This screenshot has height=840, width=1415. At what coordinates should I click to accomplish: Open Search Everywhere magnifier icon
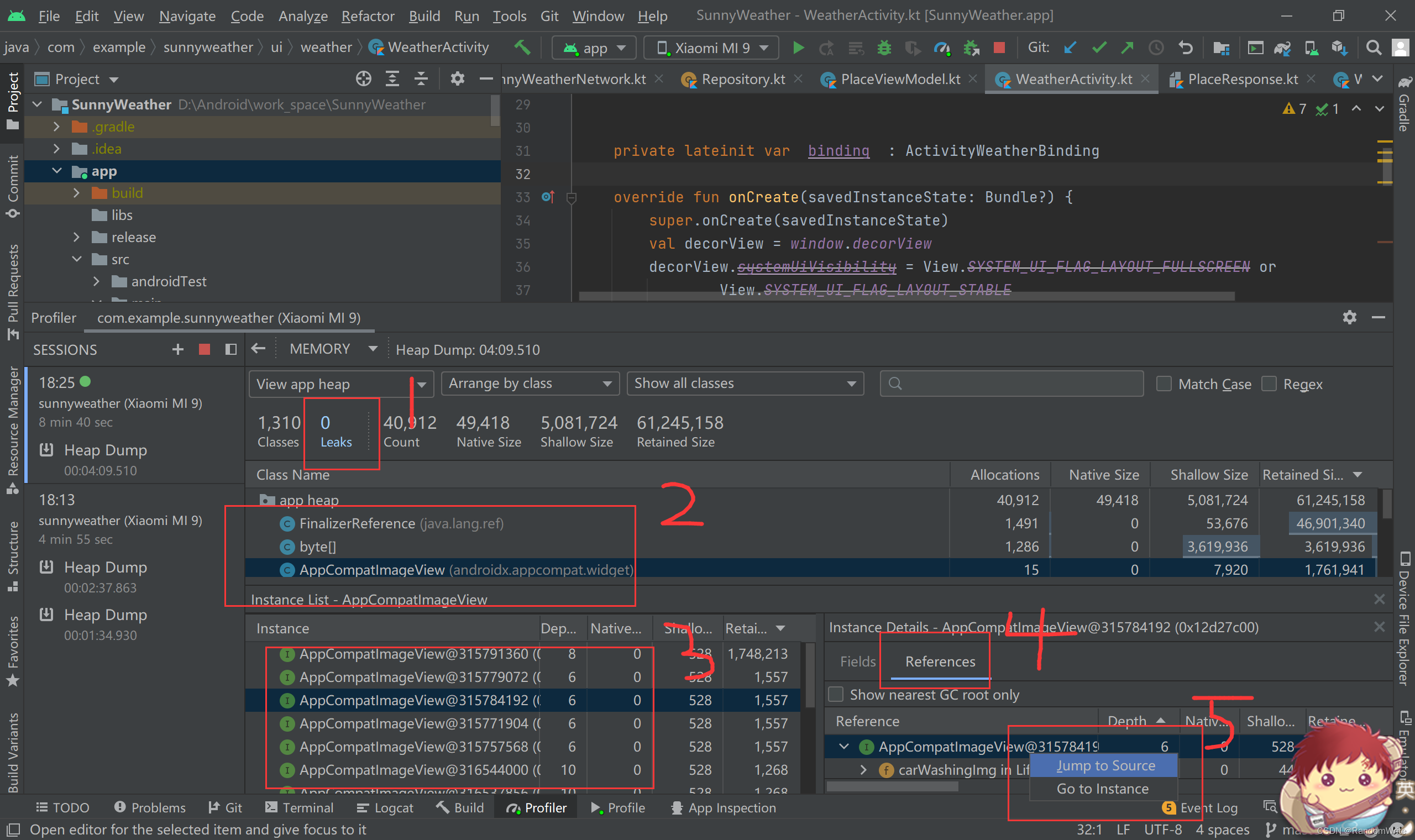tap(1372, 48)
